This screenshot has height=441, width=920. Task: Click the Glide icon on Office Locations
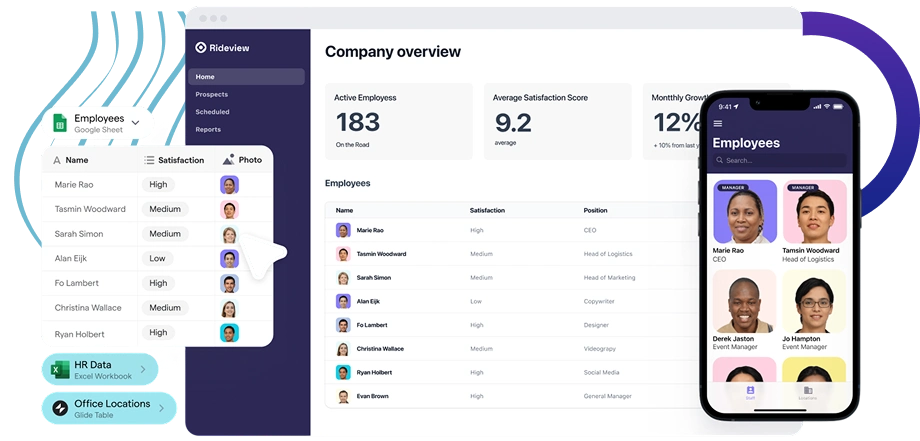59,408
